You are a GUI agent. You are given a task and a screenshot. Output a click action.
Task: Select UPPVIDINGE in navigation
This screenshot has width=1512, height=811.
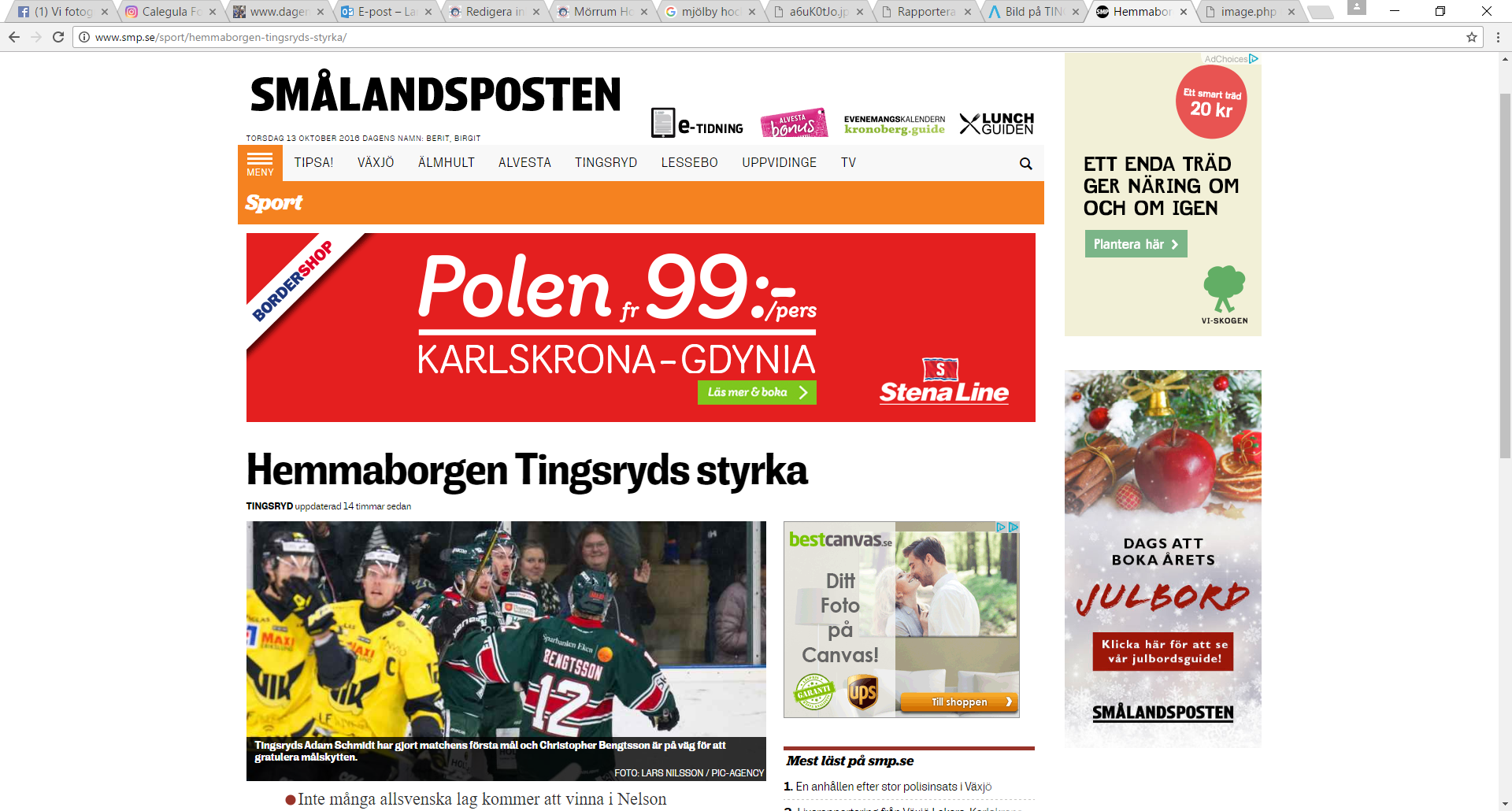[779, 163]
